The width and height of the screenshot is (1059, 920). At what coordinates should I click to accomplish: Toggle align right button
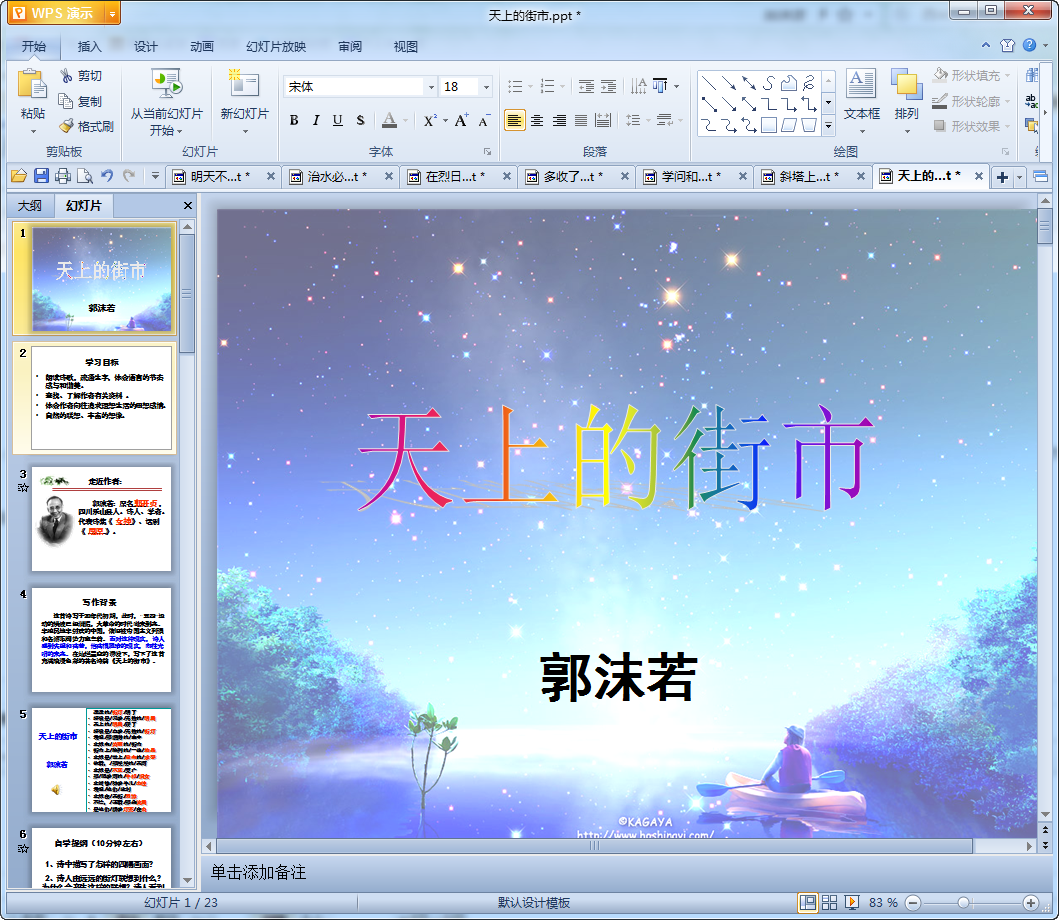point(559,120)
